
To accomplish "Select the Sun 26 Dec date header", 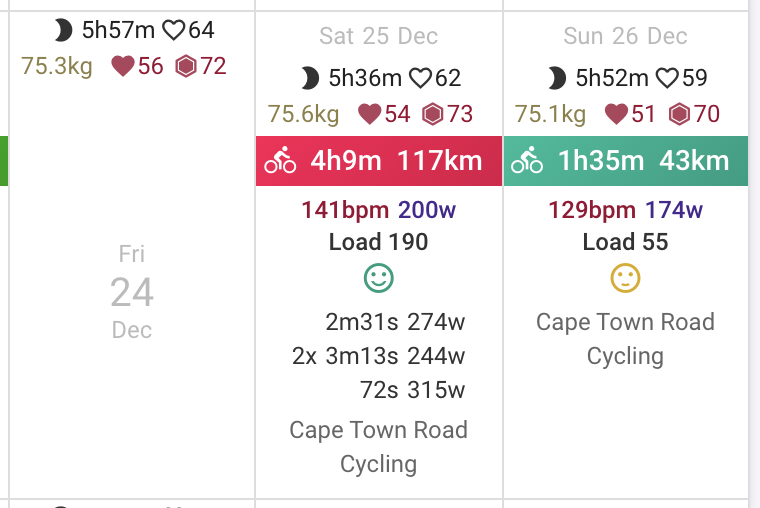I will (625, 36).
